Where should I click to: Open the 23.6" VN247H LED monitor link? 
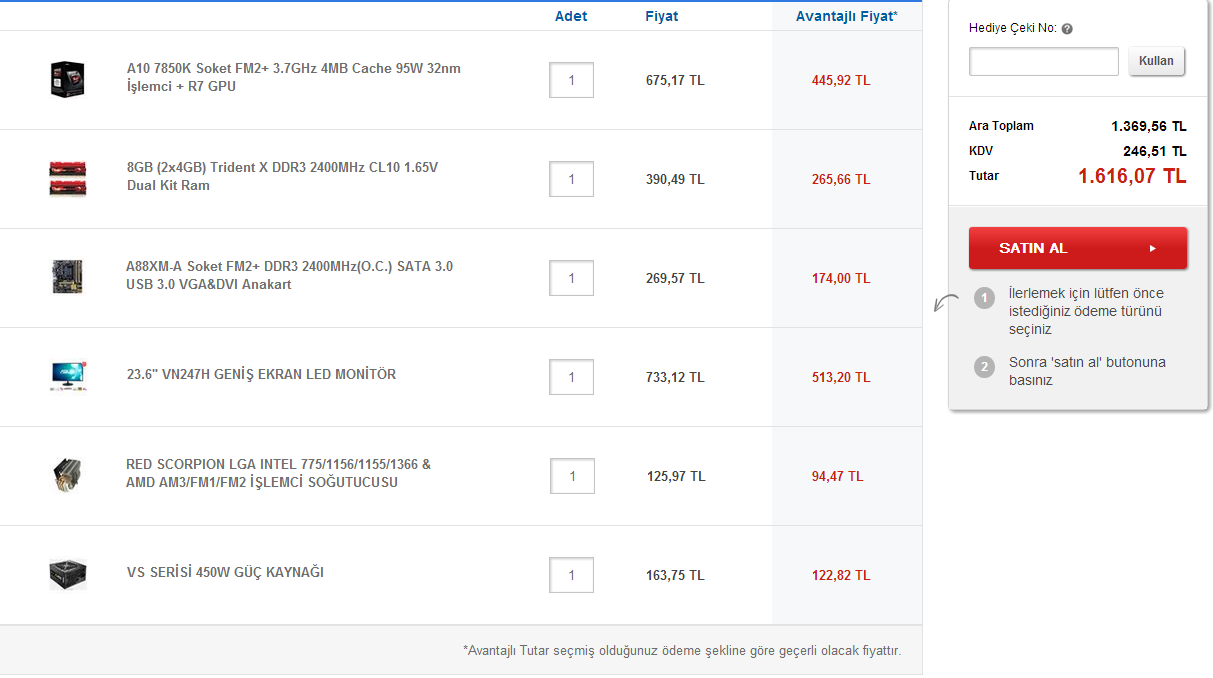(x=261, y=374)
